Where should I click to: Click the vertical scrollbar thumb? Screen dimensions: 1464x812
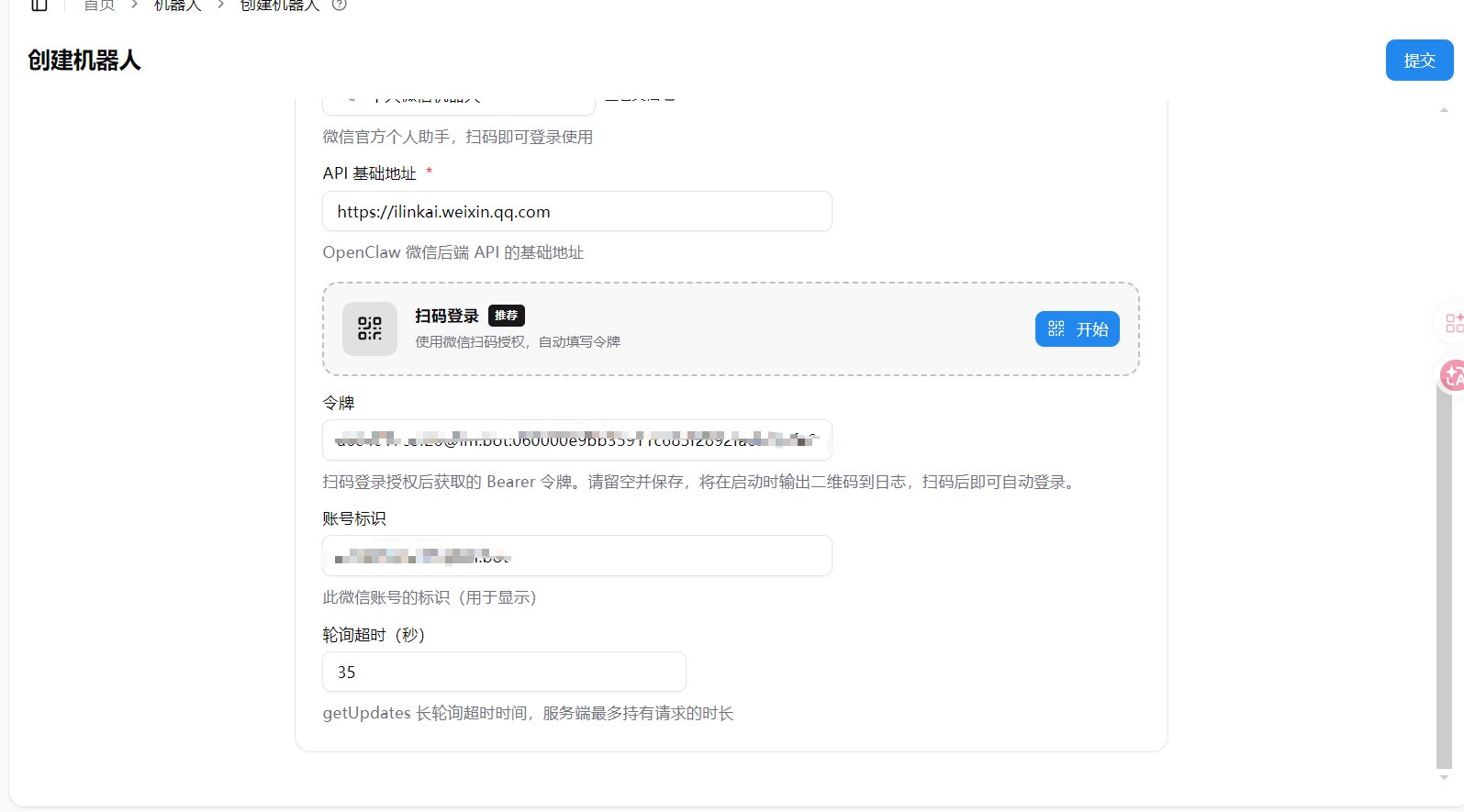click(x=1444, y=573)
